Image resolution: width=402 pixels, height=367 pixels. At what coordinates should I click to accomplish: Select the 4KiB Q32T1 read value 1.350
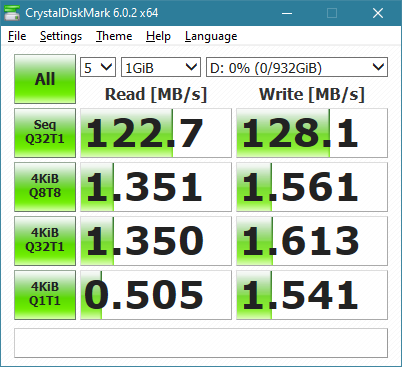[x=156, y=241]
